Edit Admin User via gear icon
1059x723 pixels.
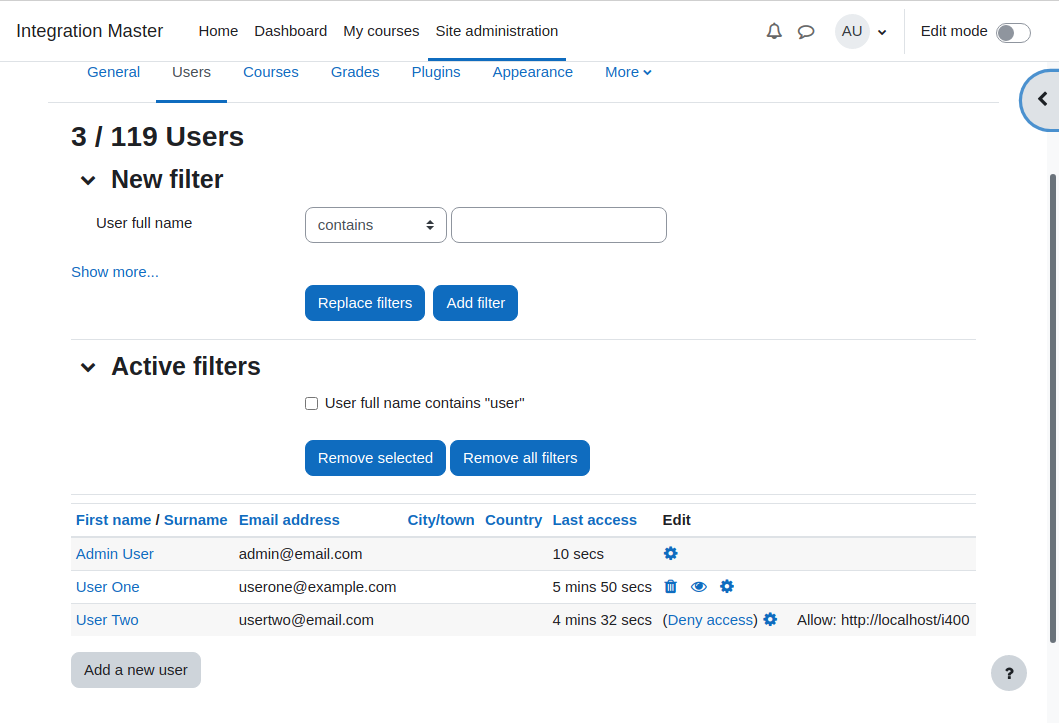[x=670, y=554]
